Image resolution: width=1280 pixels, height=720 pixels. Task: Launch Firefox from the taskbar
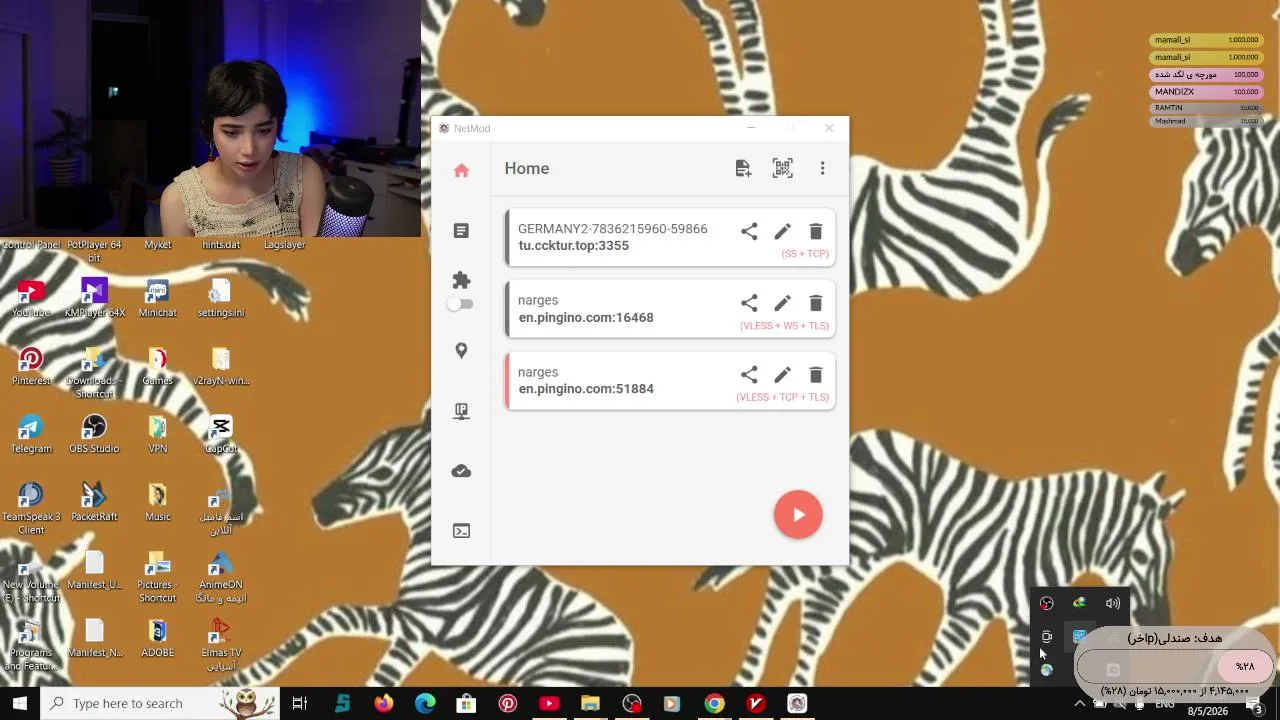384,703
